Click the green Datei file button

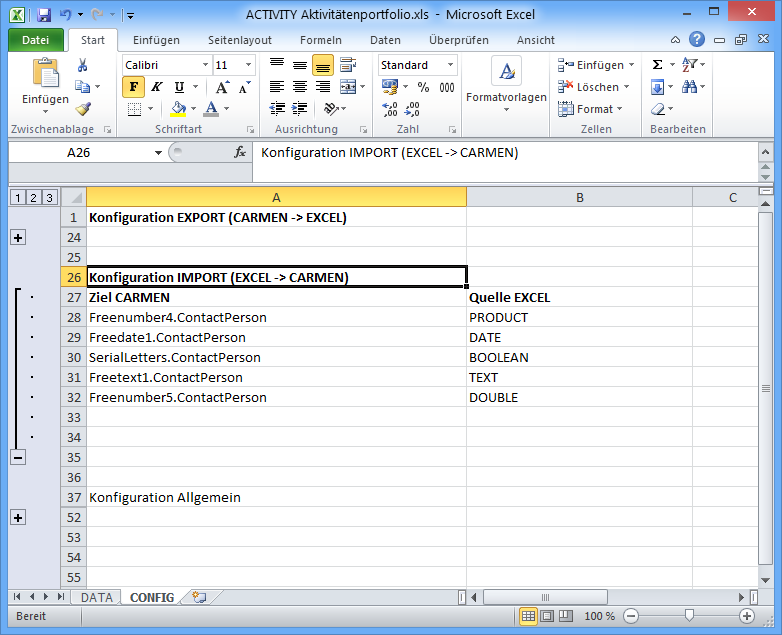35,40
